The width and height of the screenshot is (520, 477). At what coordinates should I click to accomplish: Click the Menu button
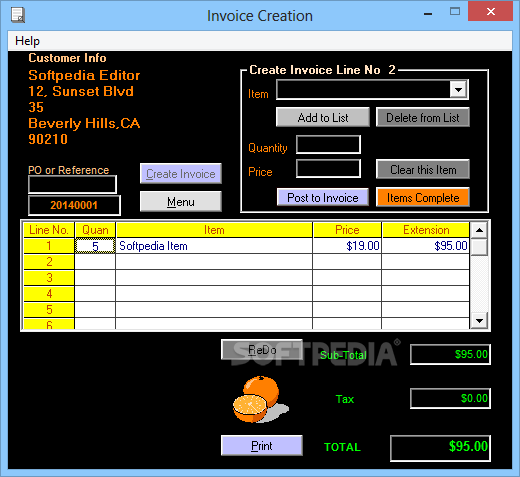point(181,201)
